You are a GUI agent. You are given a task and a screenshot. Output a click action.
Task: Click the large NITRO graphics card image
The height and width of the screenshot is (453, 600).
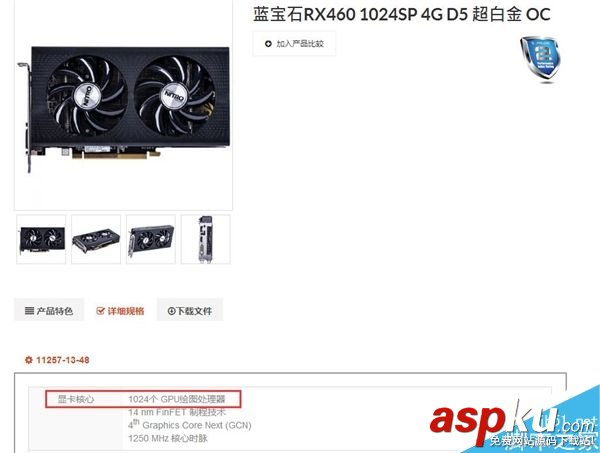coord(123,109)
